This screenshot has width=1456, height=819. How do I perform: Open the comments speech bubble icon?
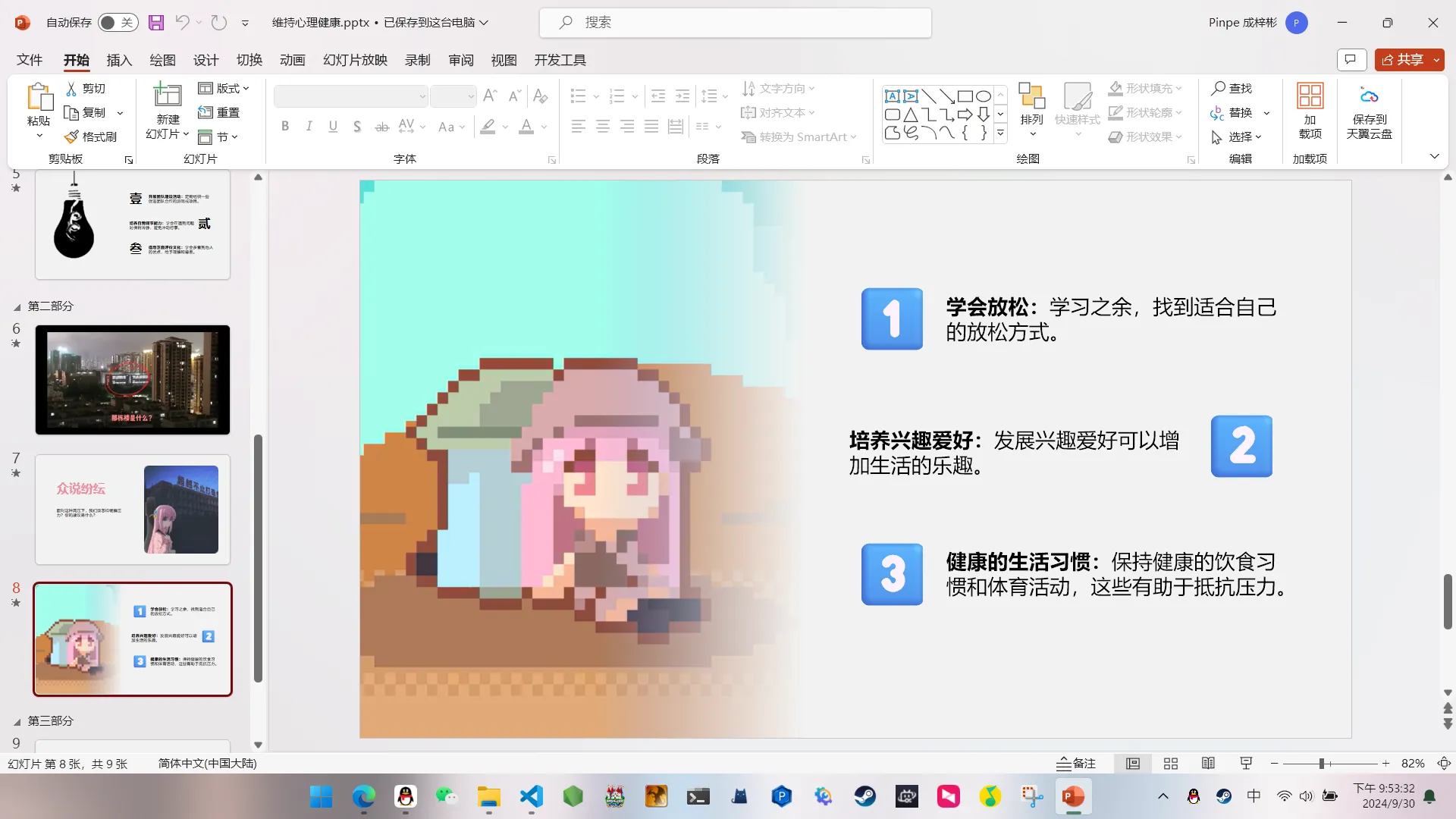1351,59
